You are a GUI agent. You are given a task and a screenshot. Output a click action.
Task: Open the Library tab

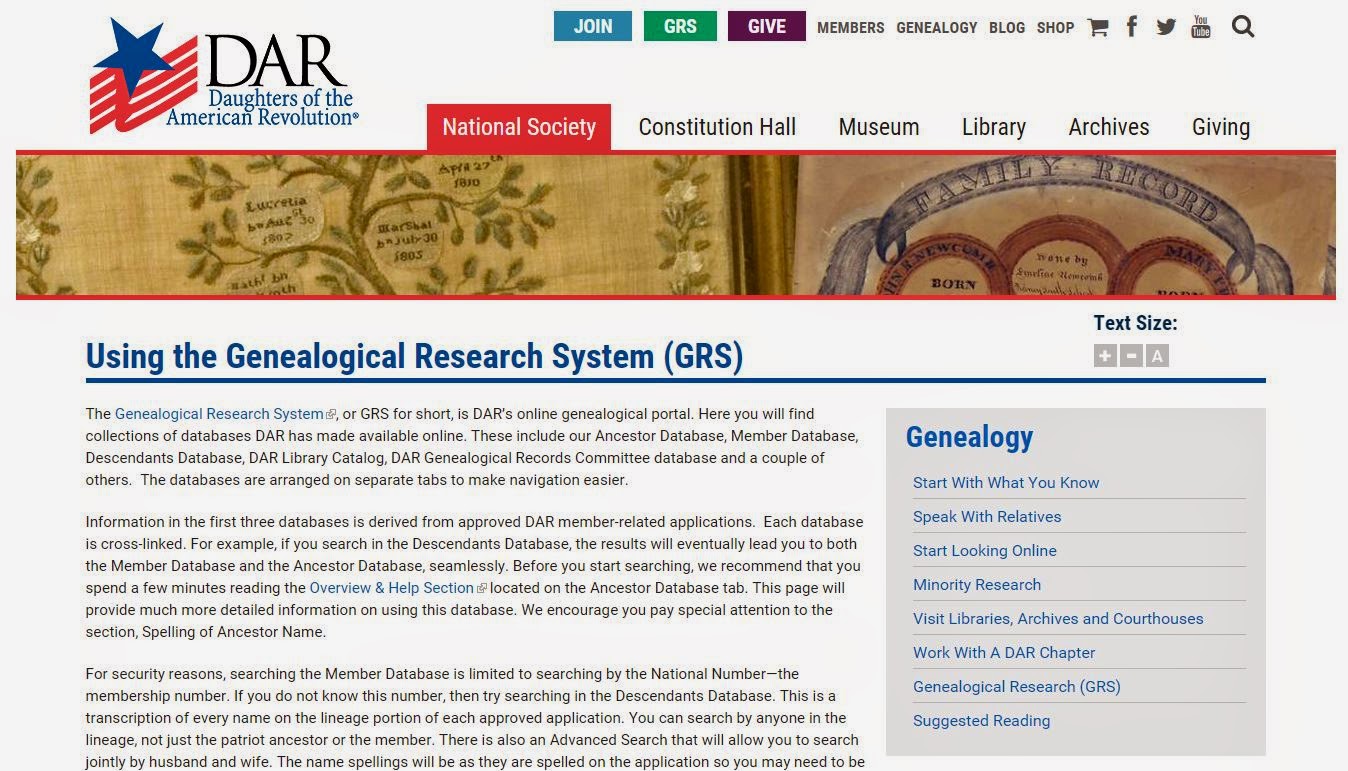(x=994, y=127)
